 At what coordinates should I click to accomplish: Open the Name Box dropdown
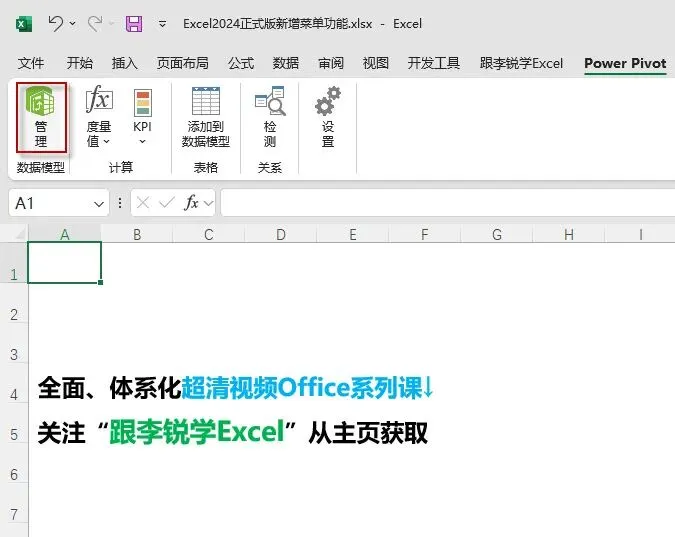pos(99,204)
